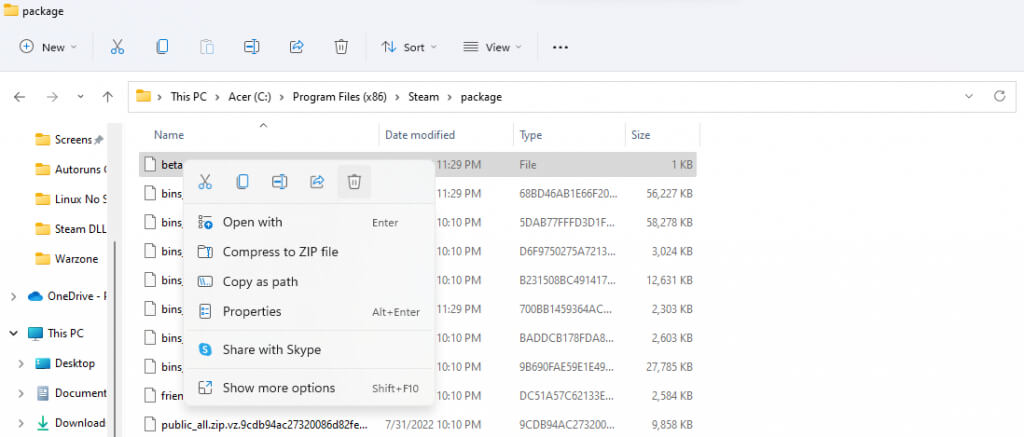Open the Autoruns folder in sidebar

69,169
